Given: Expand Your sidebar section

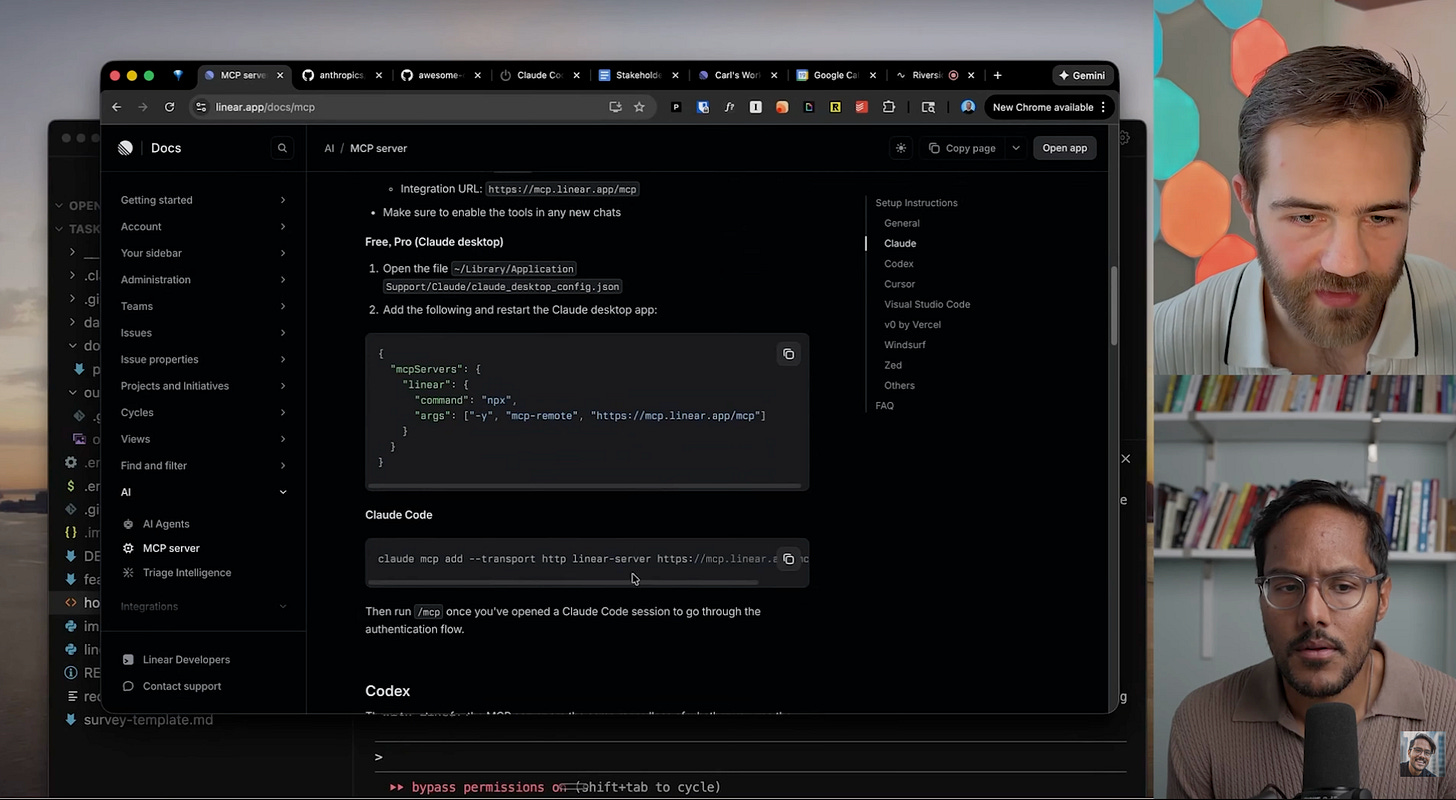Looking at the screenshot, I should (x=203, y=253).
